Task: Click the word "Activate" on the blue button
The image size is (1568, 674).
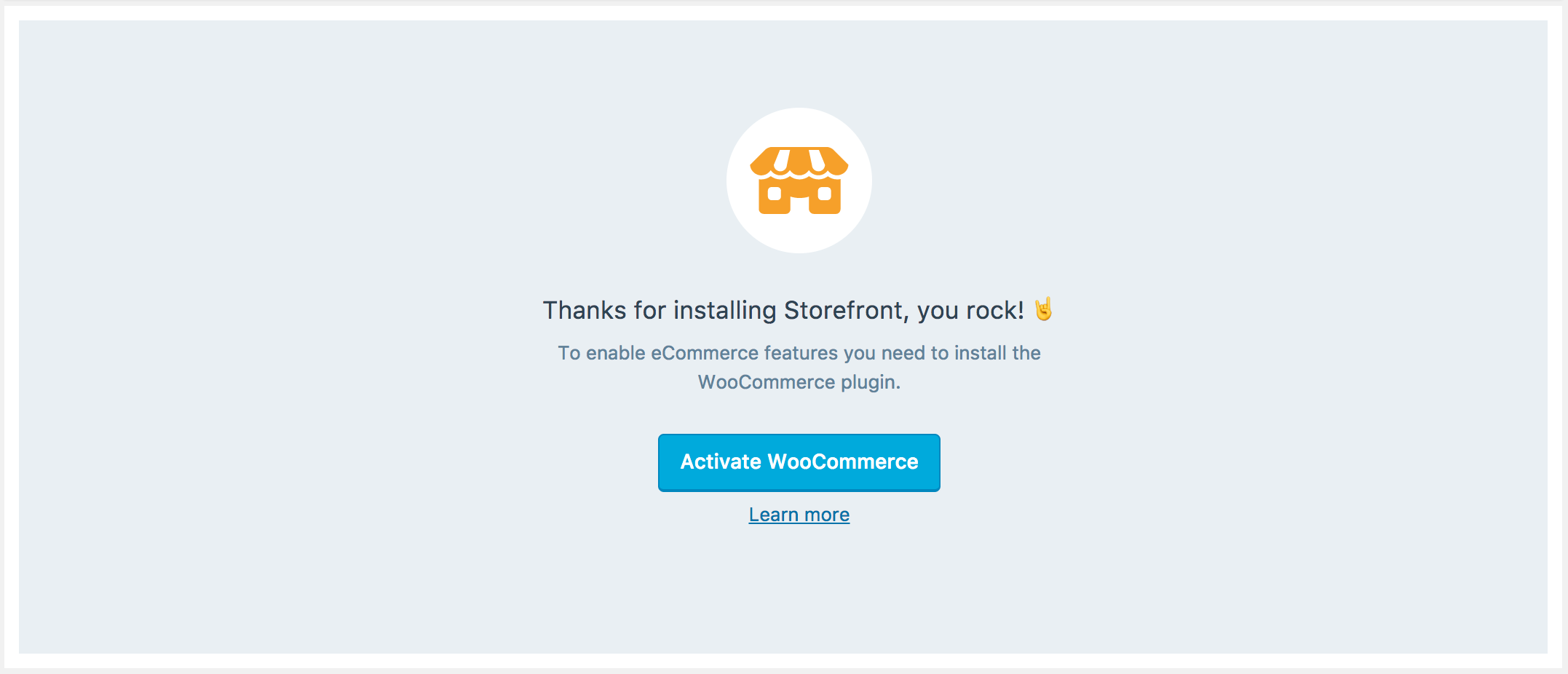Action: click(x=721, y=461)
